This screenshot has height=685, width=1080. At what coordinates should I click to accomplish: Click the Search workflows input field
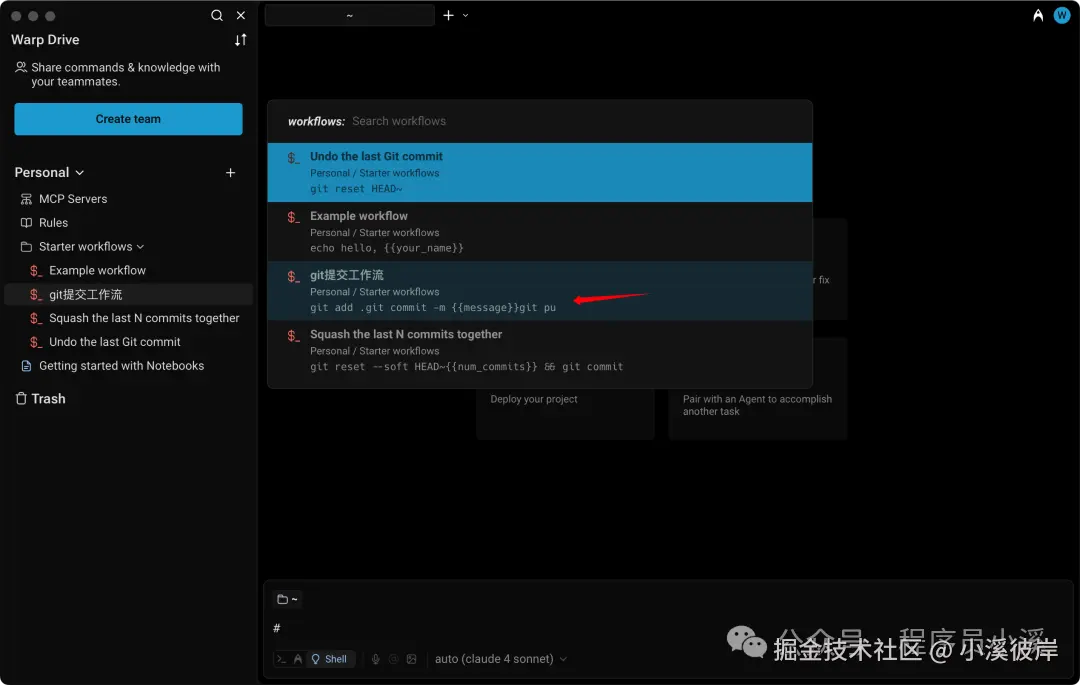click(575, 121)
